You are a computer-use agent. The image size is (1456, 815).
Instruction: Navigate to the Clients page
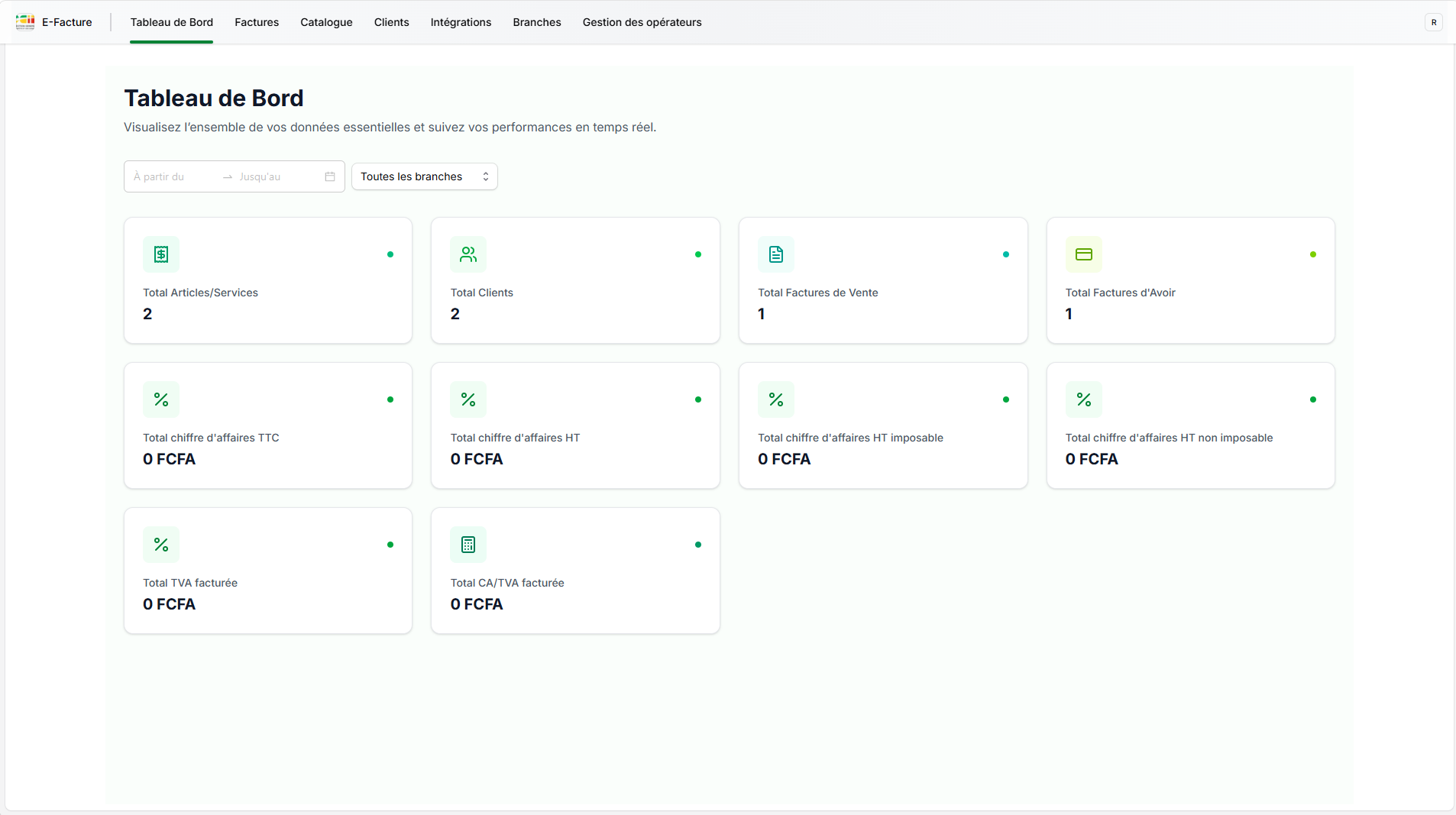tap(390, 22)
